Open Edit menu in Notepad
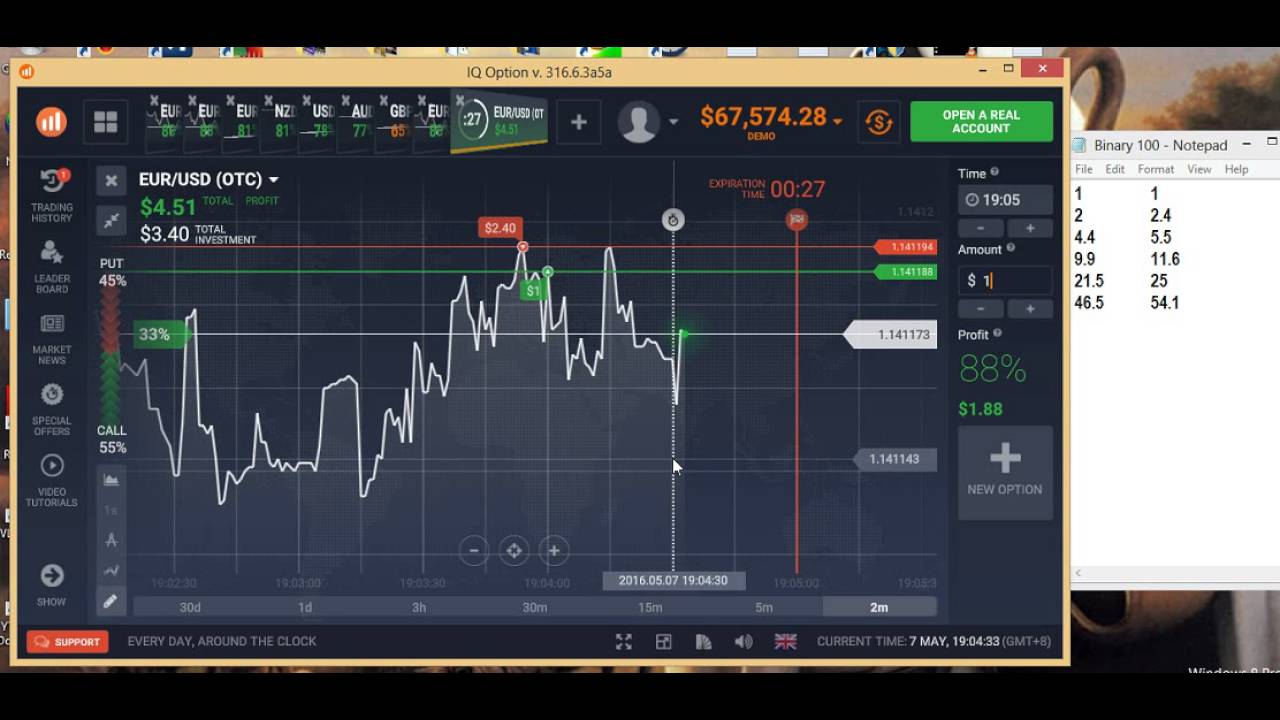The image size is (1280, 720). tap(1115, 169)
